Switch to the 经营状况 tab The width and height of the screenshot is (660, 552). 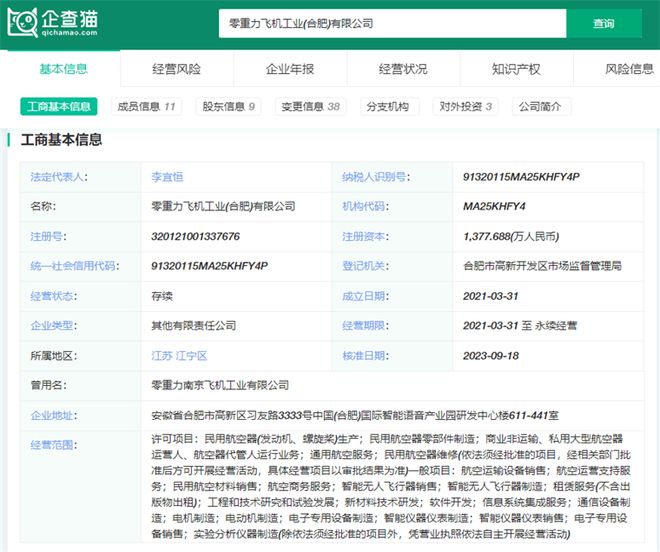(403, 69)
